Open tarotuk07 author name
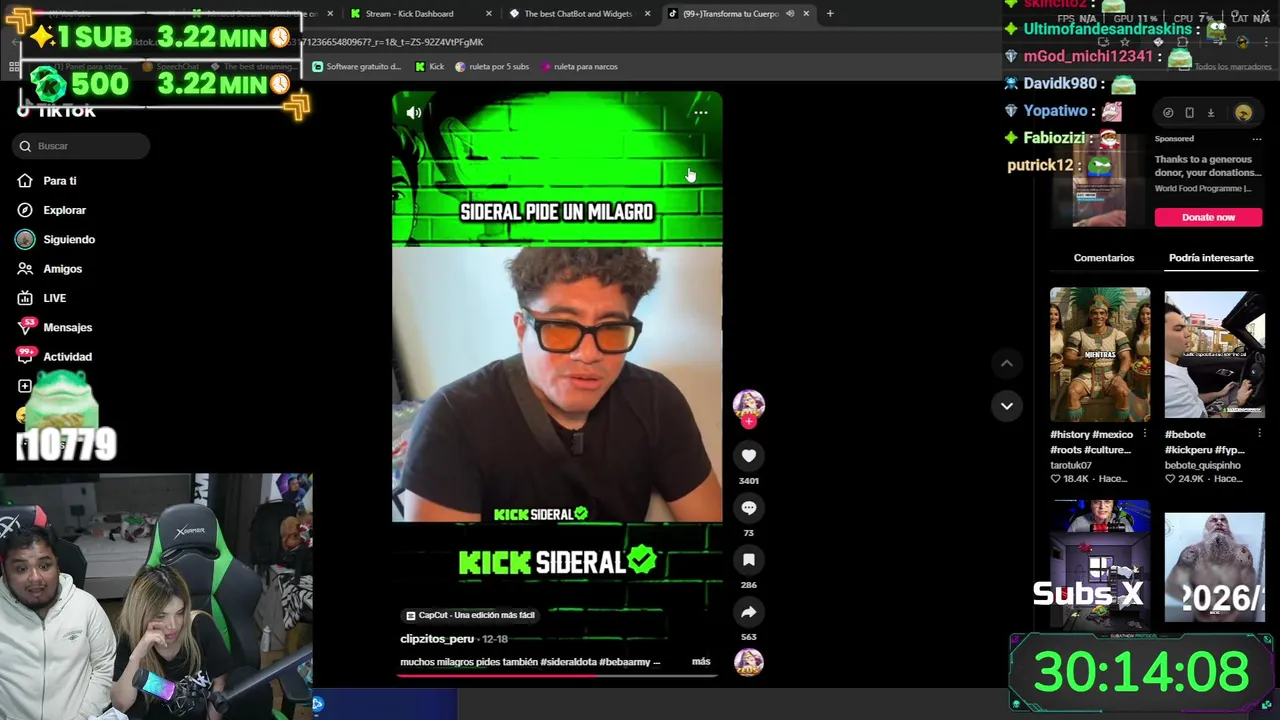Viewport: 1280px width, 720px height. [1071, 465]
